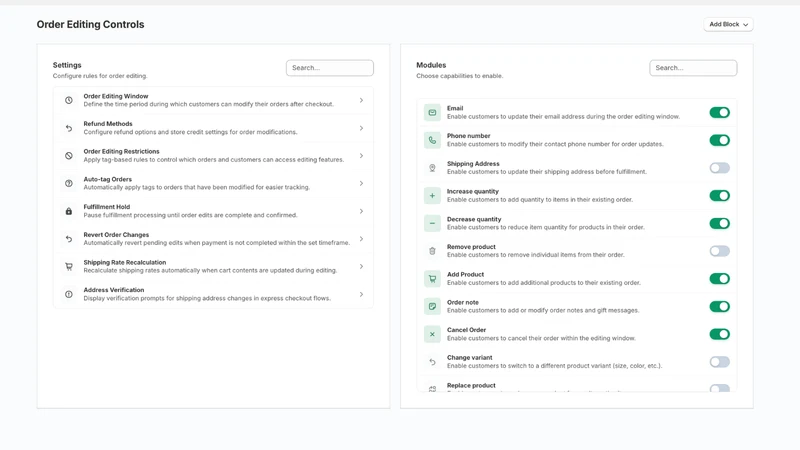Click the X icon for Cancel Order module
The height and width of the screenshot is (450, 800).
point(432,334)
